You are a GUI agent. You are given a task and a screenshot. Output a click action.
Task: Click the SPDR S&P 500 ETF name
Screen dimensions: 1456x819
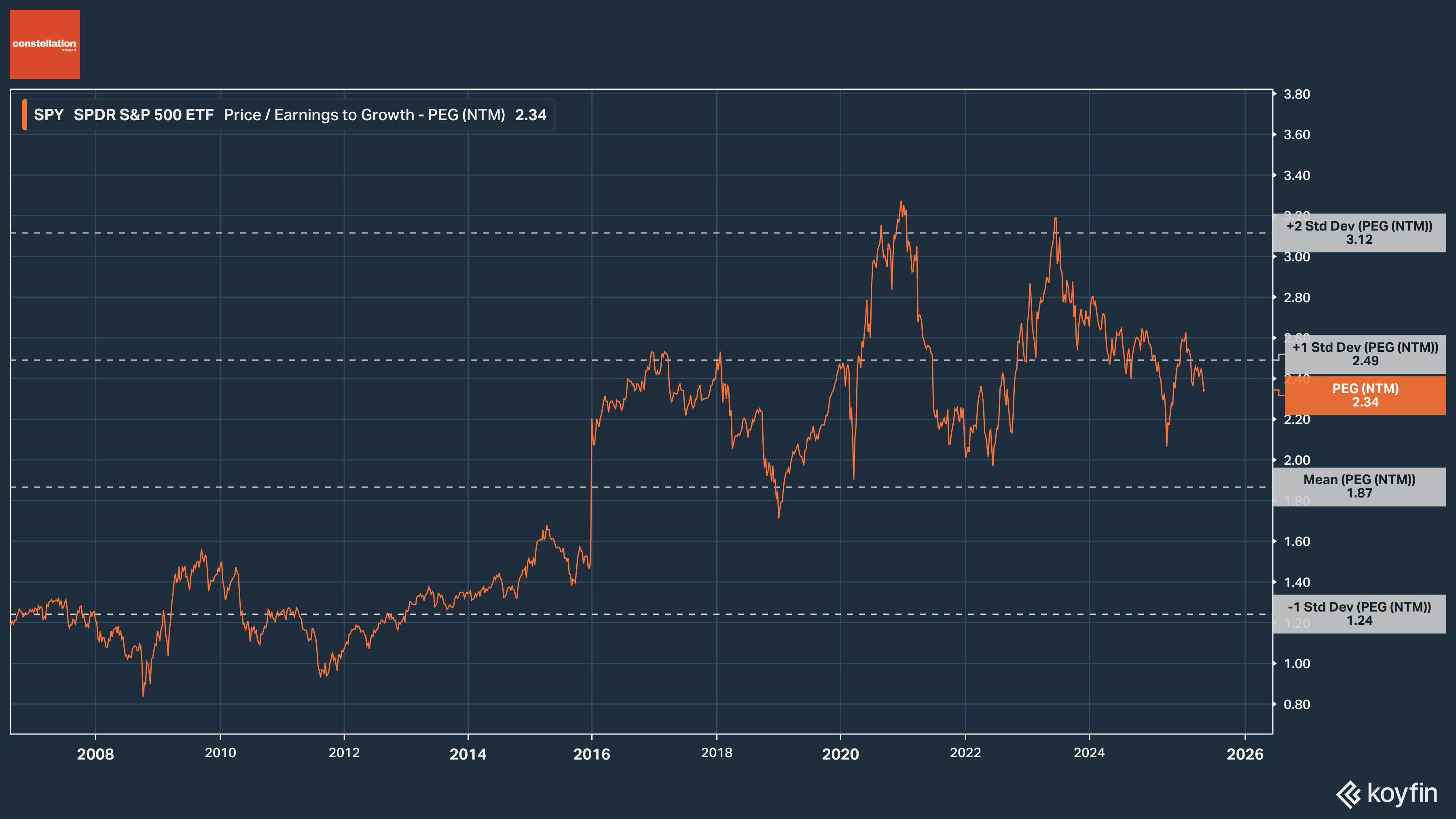click(144, 115)
